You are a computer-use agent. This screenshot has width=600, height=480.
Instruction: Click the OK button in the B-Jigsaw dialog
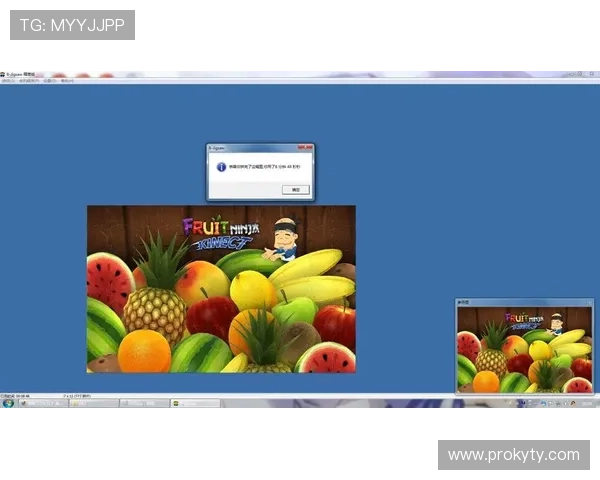click(x=295, y=189)
